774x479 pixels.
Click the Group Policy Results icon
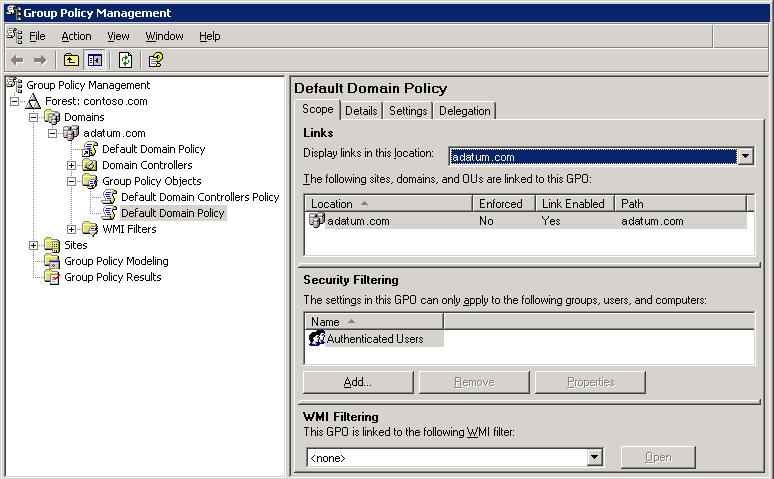52,277
